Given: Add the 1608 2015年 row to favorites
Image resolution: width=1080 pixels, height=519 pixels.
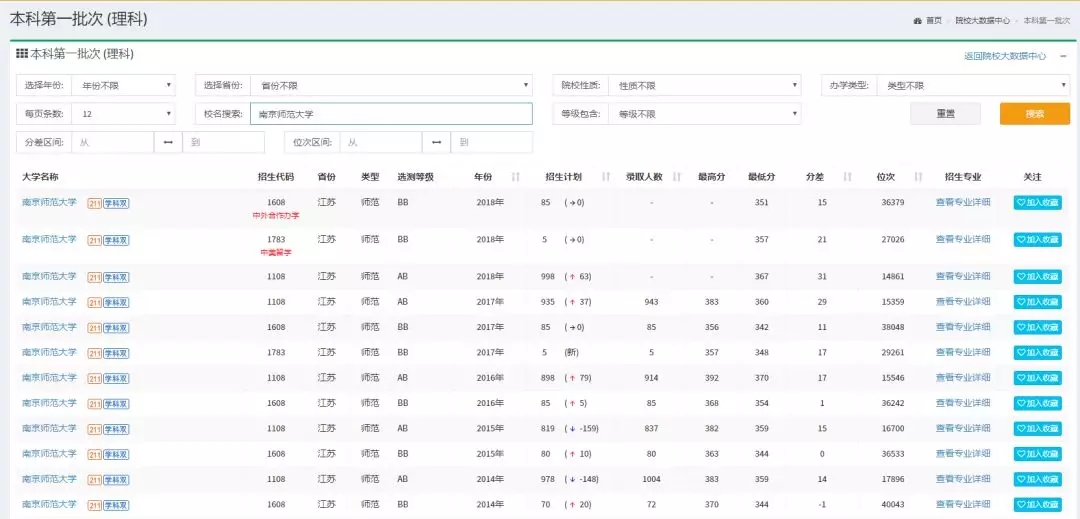Looking at the screenshot, I should pyautogui.click(x=1037, y=454).
